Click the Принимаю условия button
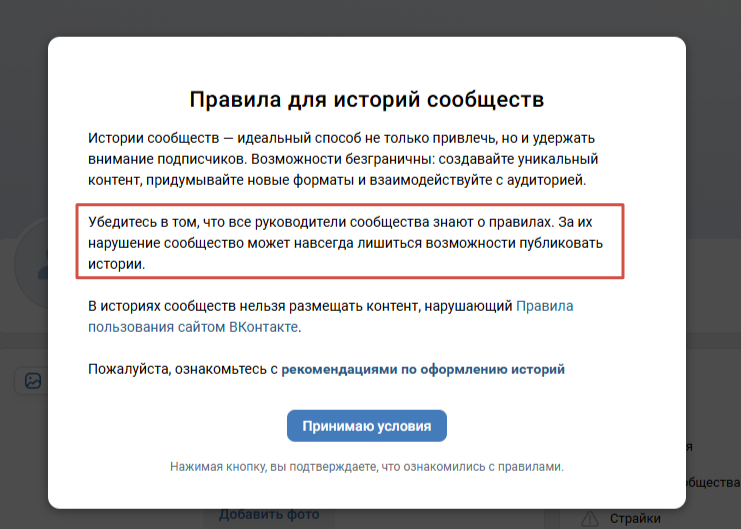The width and height of the screenshot is (741, 529). (x=366, y=426)
